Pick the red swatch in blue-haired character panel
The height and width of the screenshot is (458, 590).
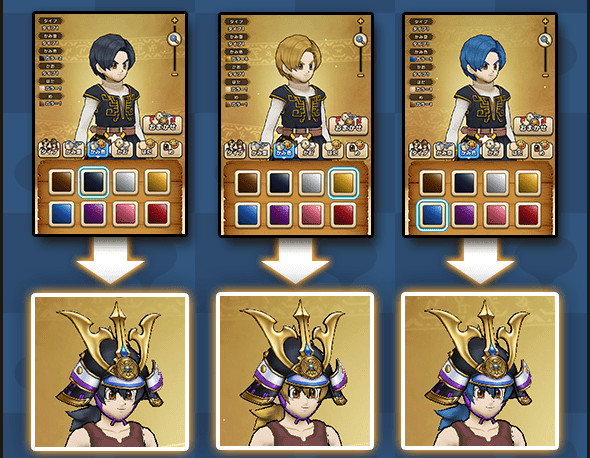click(528, 215)
